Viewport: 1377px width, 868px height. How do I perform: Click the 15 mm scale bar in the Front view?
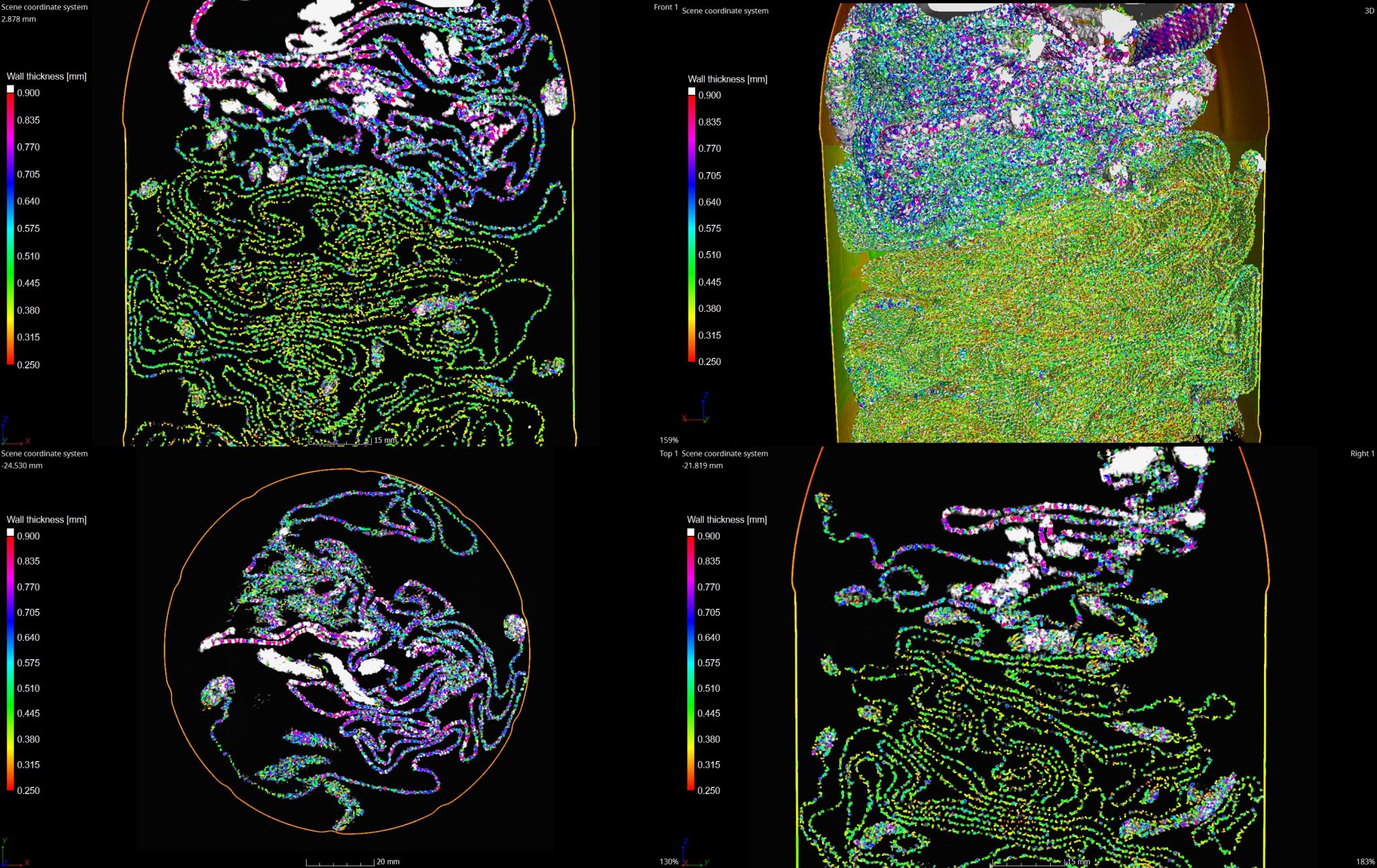tap(340, 441)
